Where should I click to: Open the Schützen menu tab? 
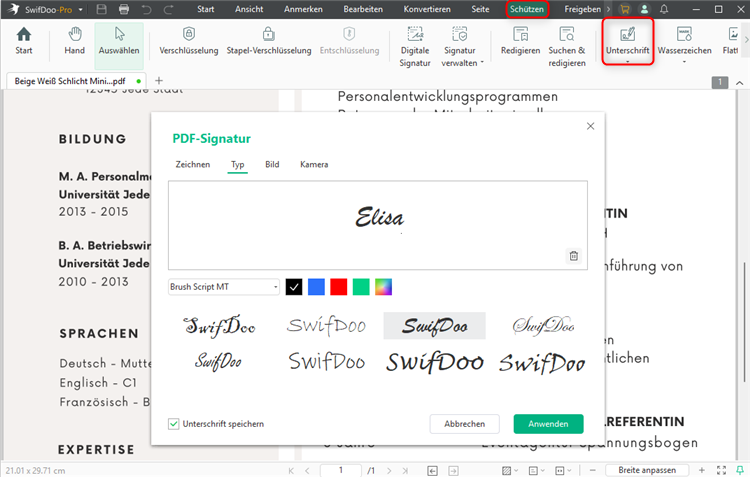click(x=527, y=9)
